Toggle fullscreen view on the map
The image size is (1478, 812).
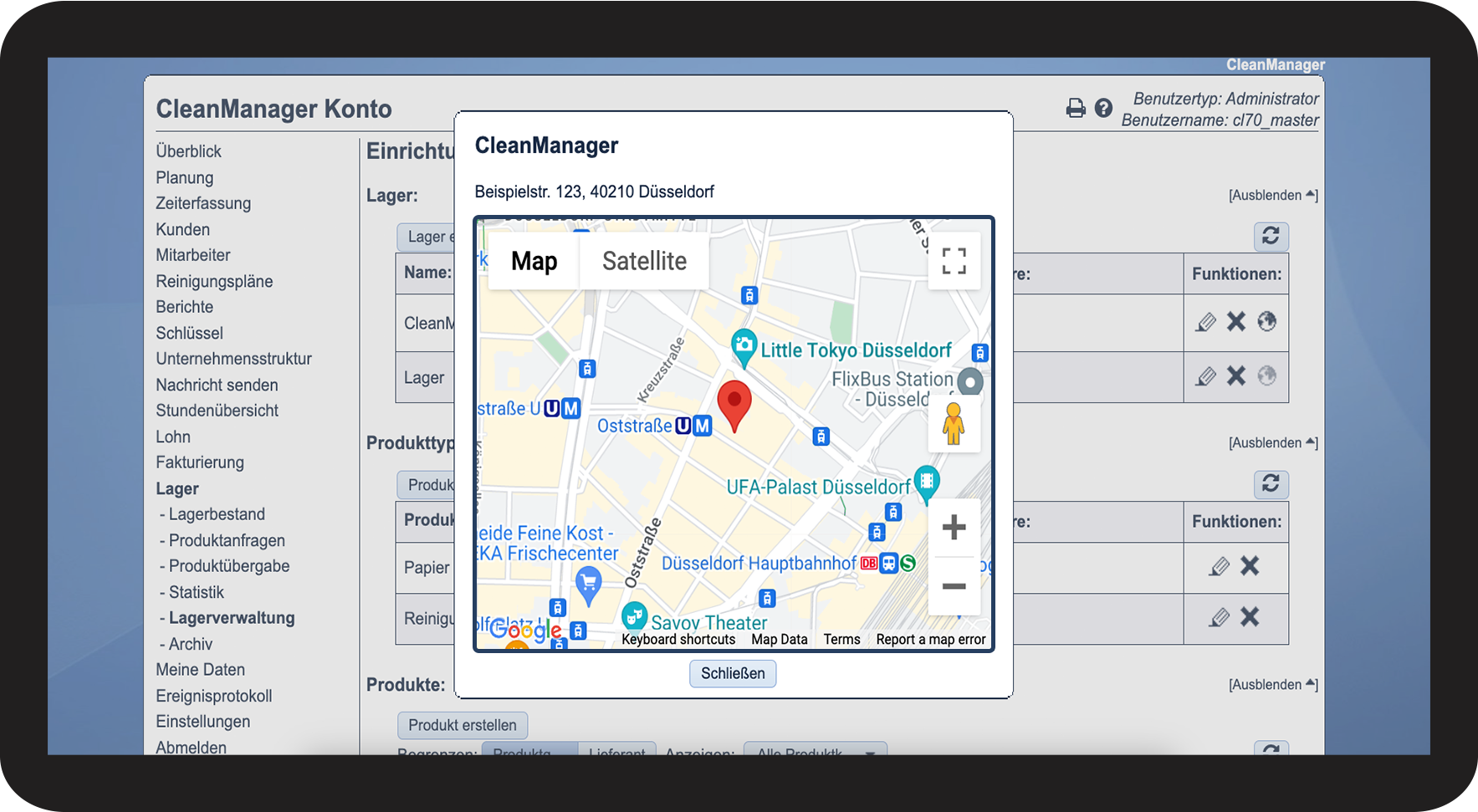(x=954, y=261)
